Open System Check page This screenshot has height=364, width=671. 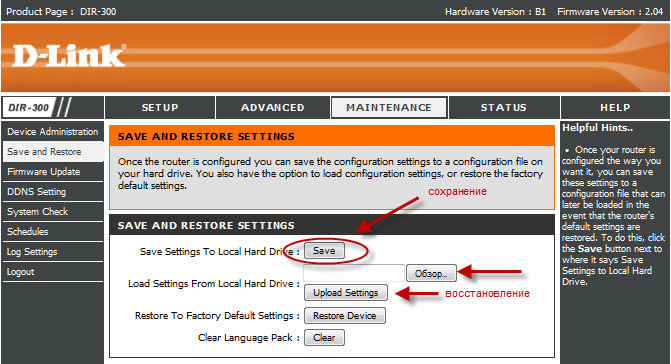point(53,212)
